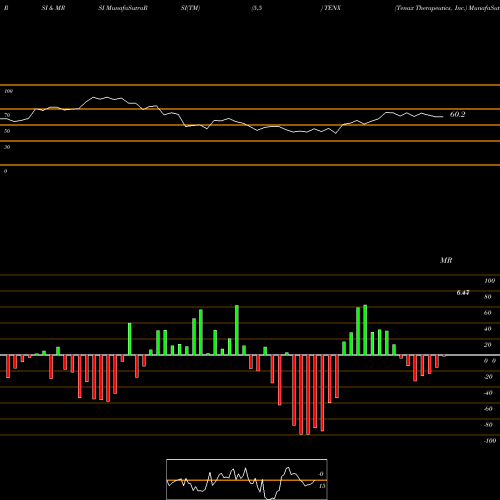The width and height of the screenshot is (500, 500).
Task: Click the TENX ticker text in header
Action: click(332, 8)
